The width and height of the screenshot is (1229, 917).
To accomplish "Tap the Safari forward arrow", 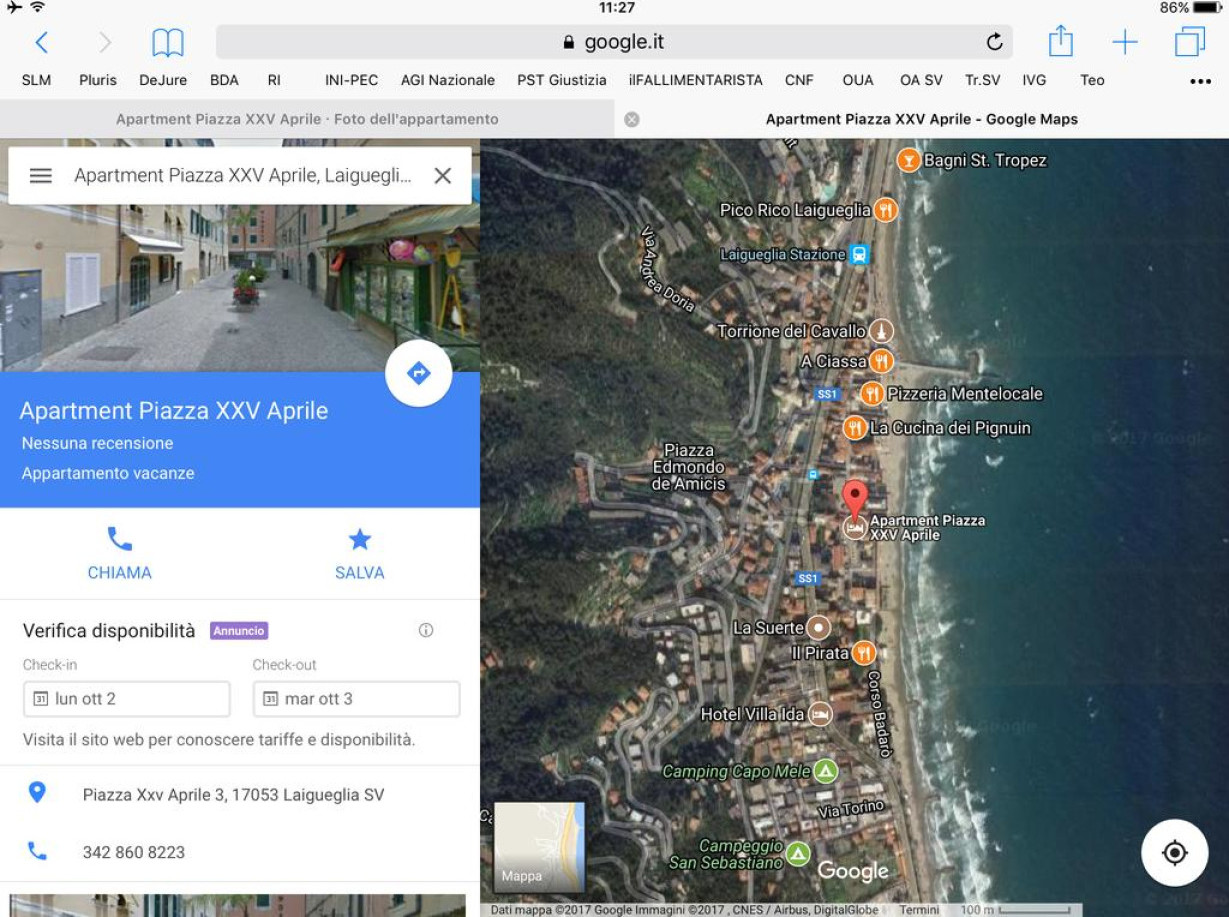I will click(105, 42).
